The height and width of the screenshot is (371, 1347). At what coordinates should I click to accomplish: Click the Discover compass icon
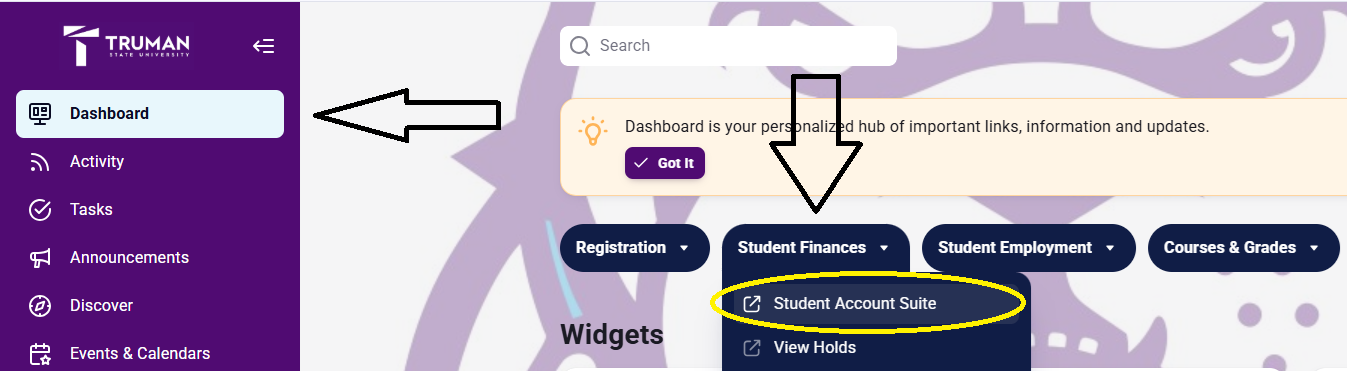point(40,306)
